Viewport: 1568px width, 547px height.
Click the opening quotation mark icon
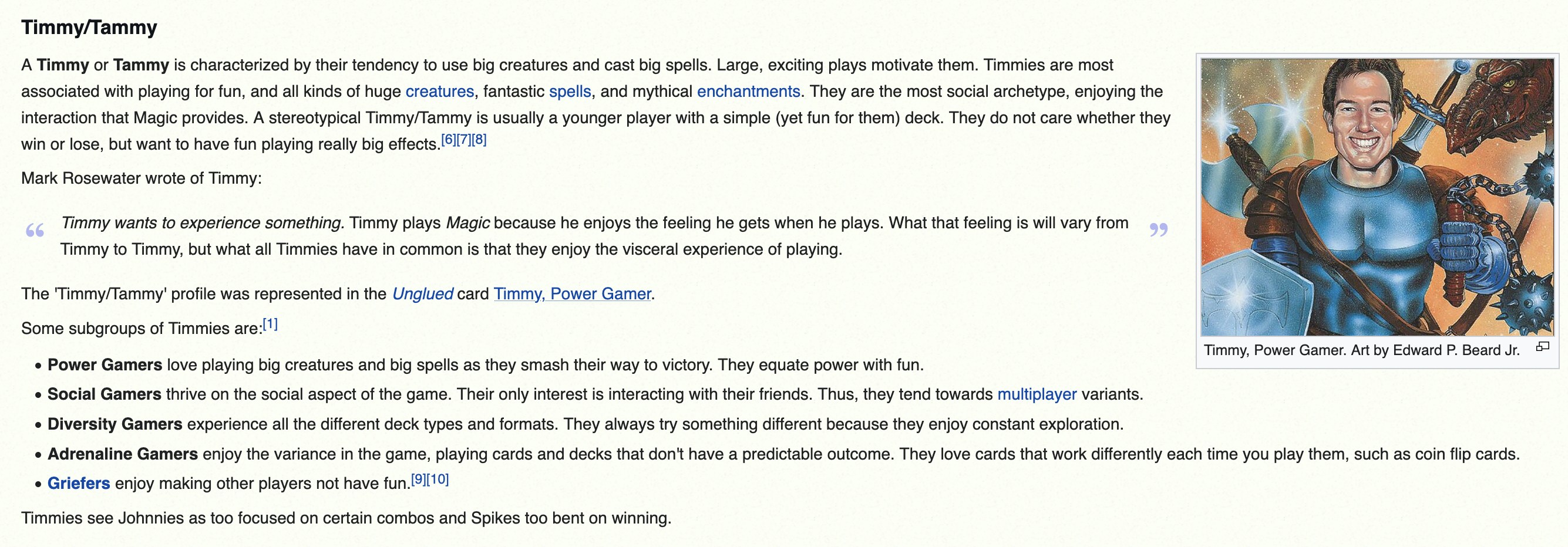(35, 231)
